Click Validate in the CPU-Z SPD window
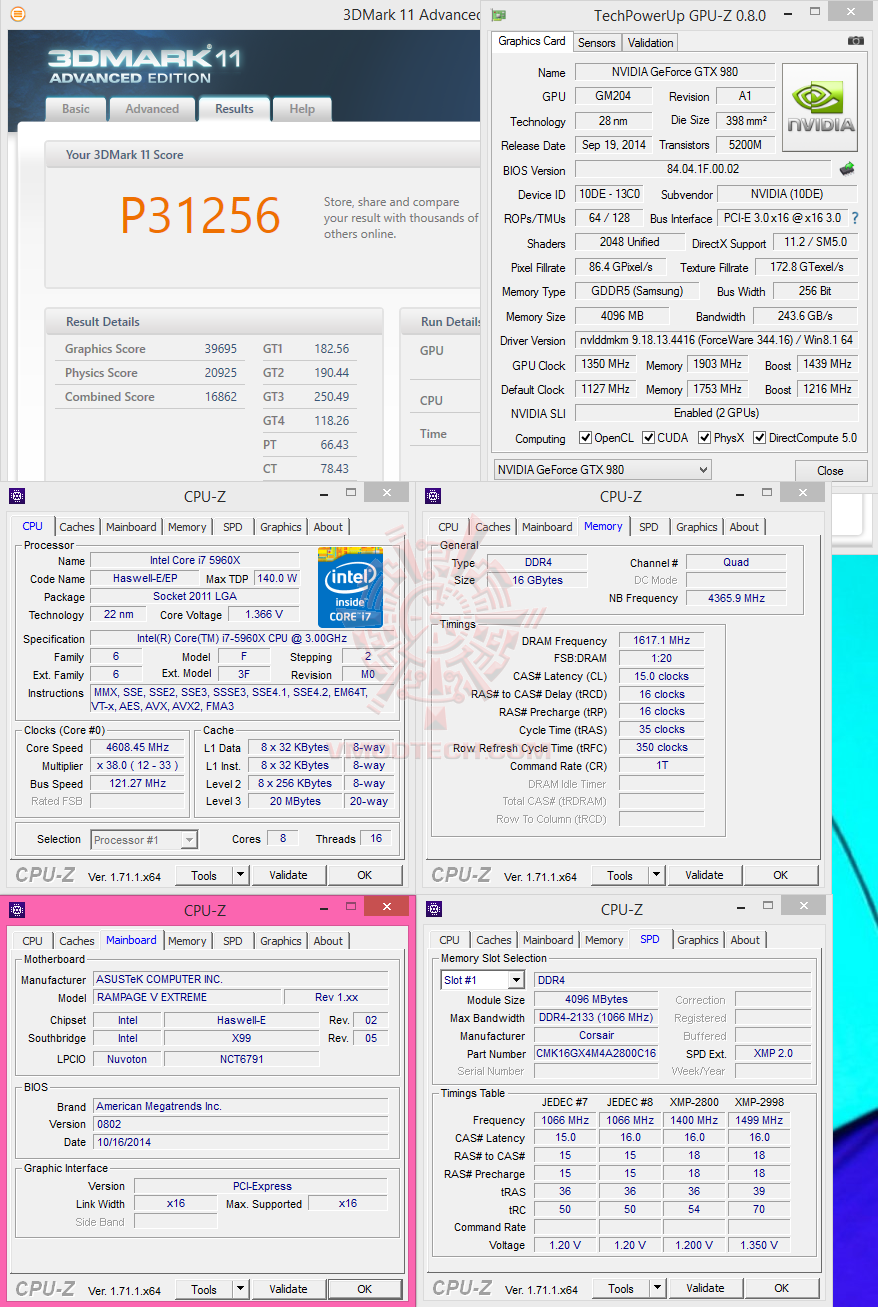Viewport: 878px width, 1307px height. 705,1288
